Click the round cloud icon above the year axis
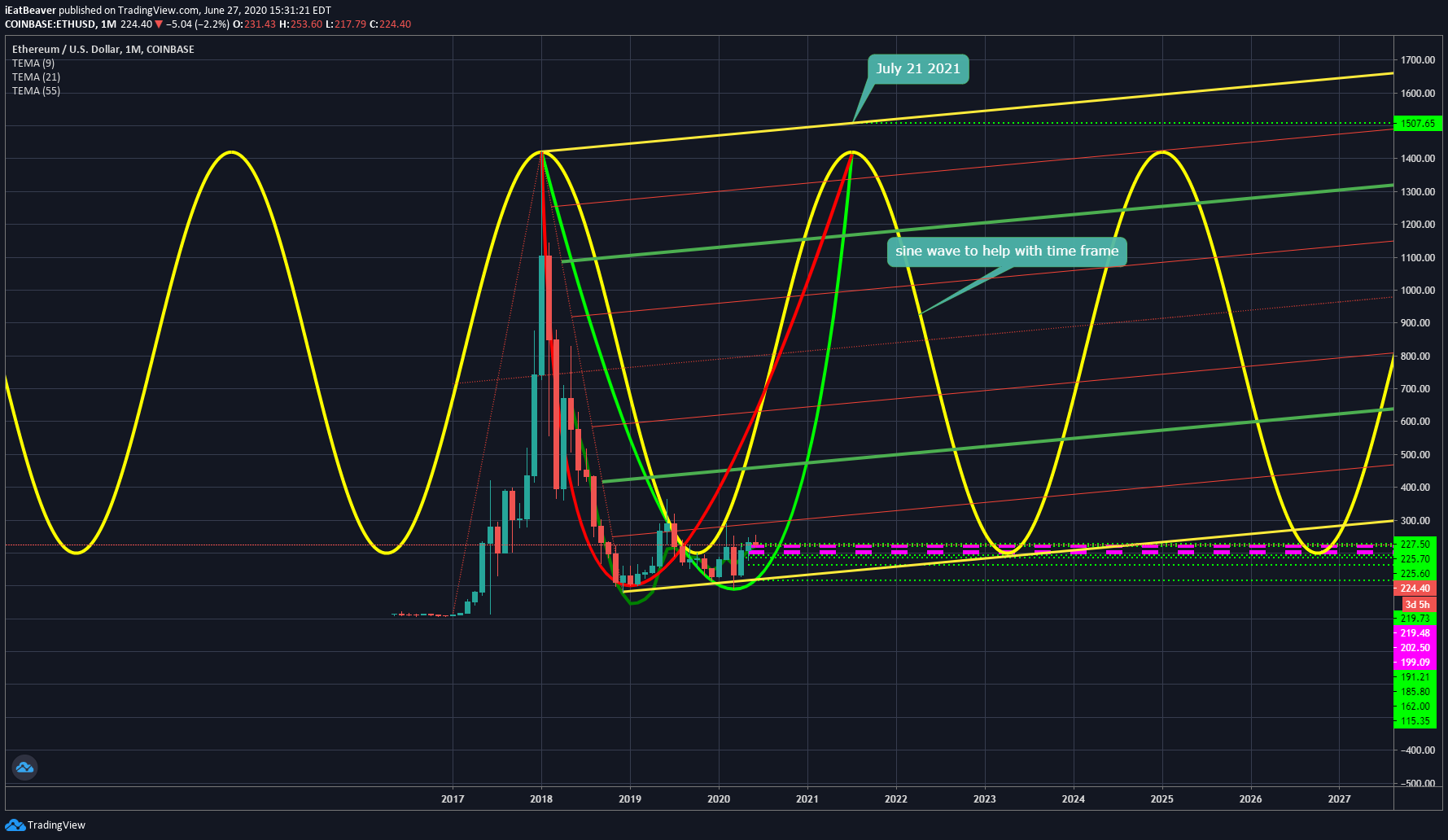 (x=24, y=767)
